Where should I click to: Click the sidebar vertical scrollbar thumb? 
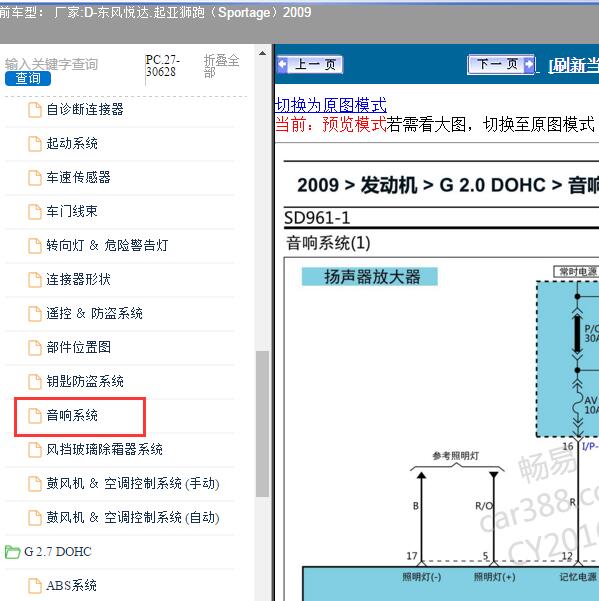coord(263,424)
